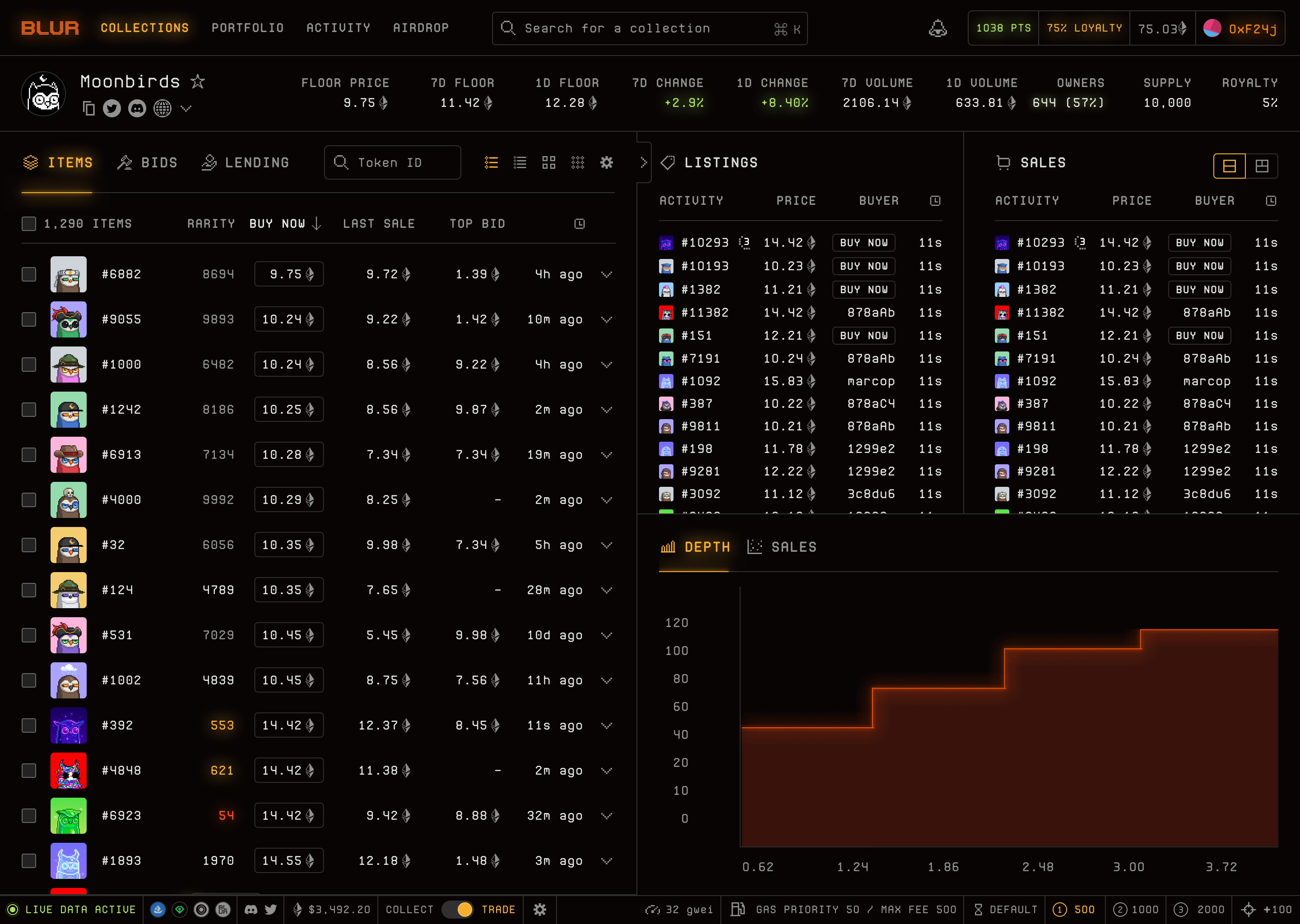This screenshot has height=924, width=1300.
Task: Open the bottom bar Discord icon
Action: pos(251,909)
